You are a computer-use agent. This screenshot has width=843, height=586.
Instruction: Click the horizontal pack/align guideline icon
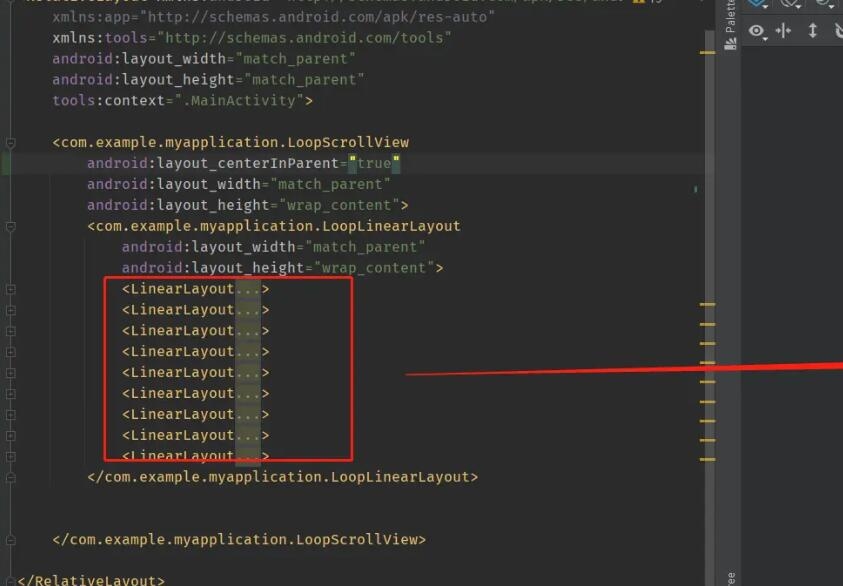tap(784, 31)
